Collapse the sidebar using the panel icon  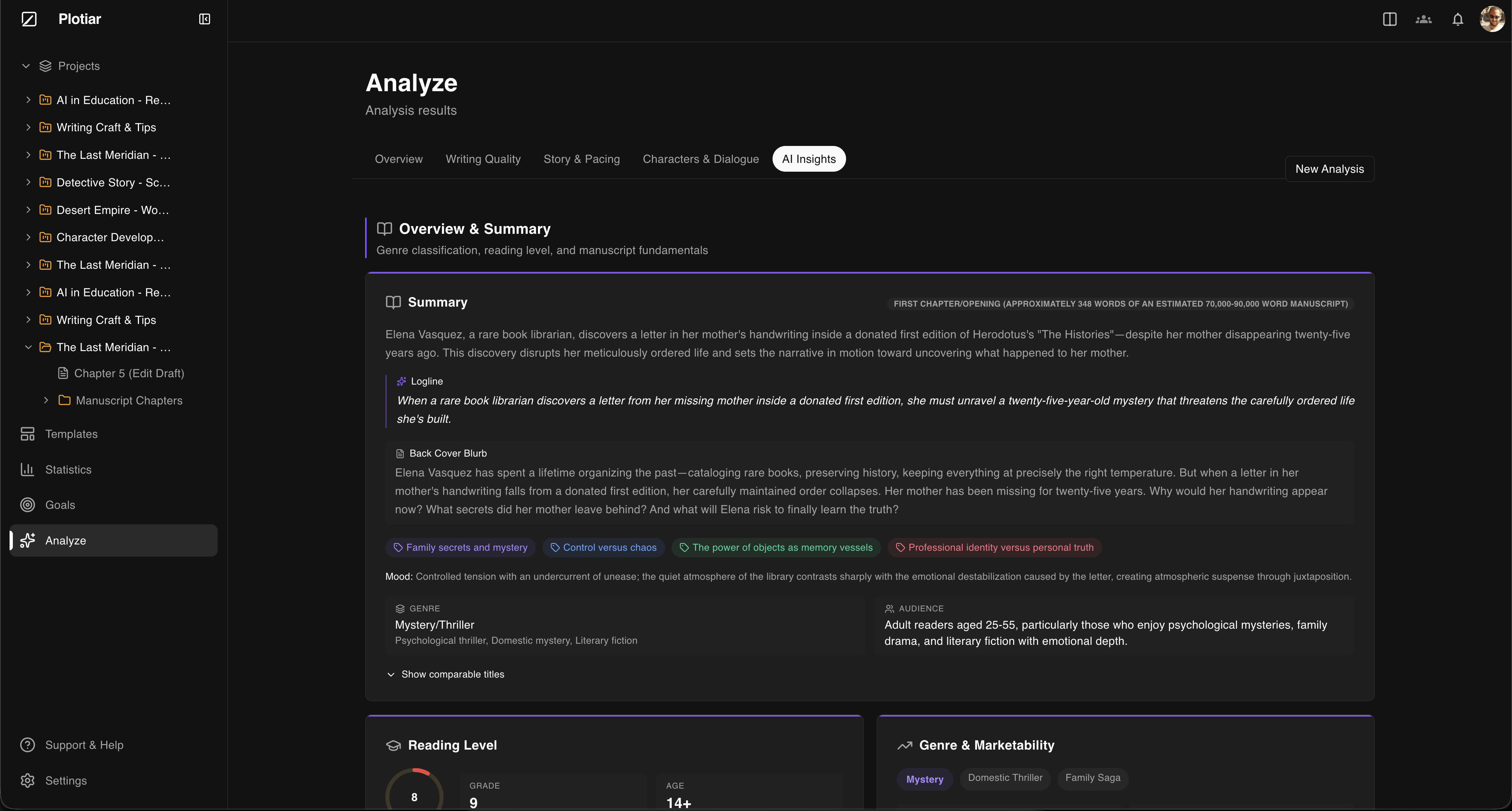pos(204,19)
